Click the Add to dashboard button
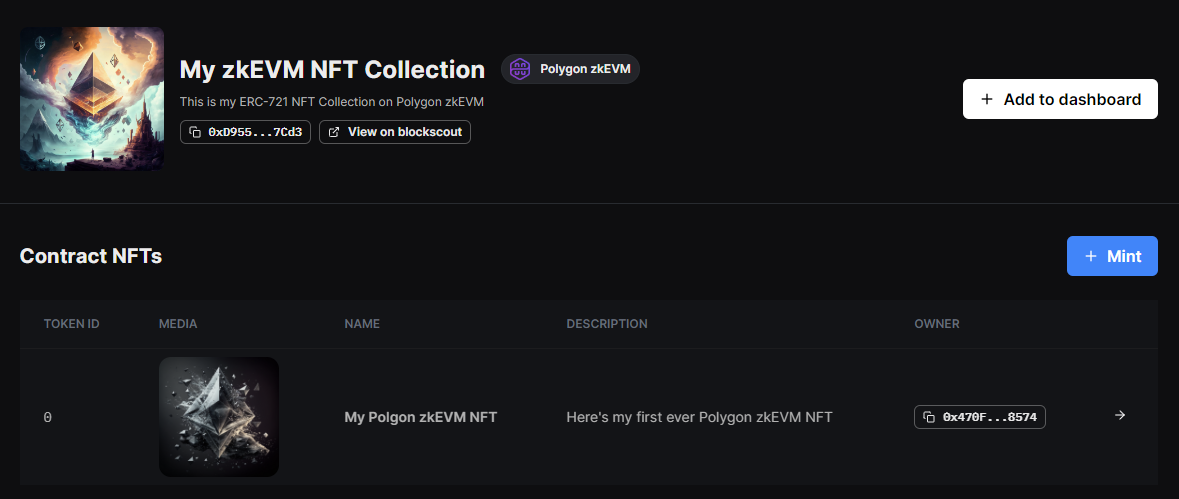Screen dimensions: 1179x499 pos(1060,99)
